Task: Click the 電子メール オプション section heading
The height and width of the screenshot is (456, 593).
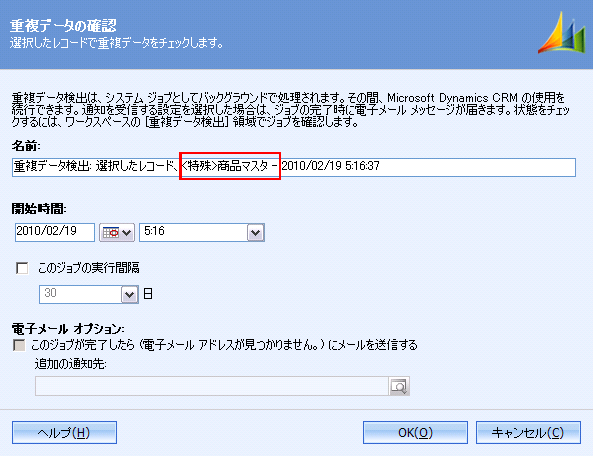Action: (x=68, y=329)
